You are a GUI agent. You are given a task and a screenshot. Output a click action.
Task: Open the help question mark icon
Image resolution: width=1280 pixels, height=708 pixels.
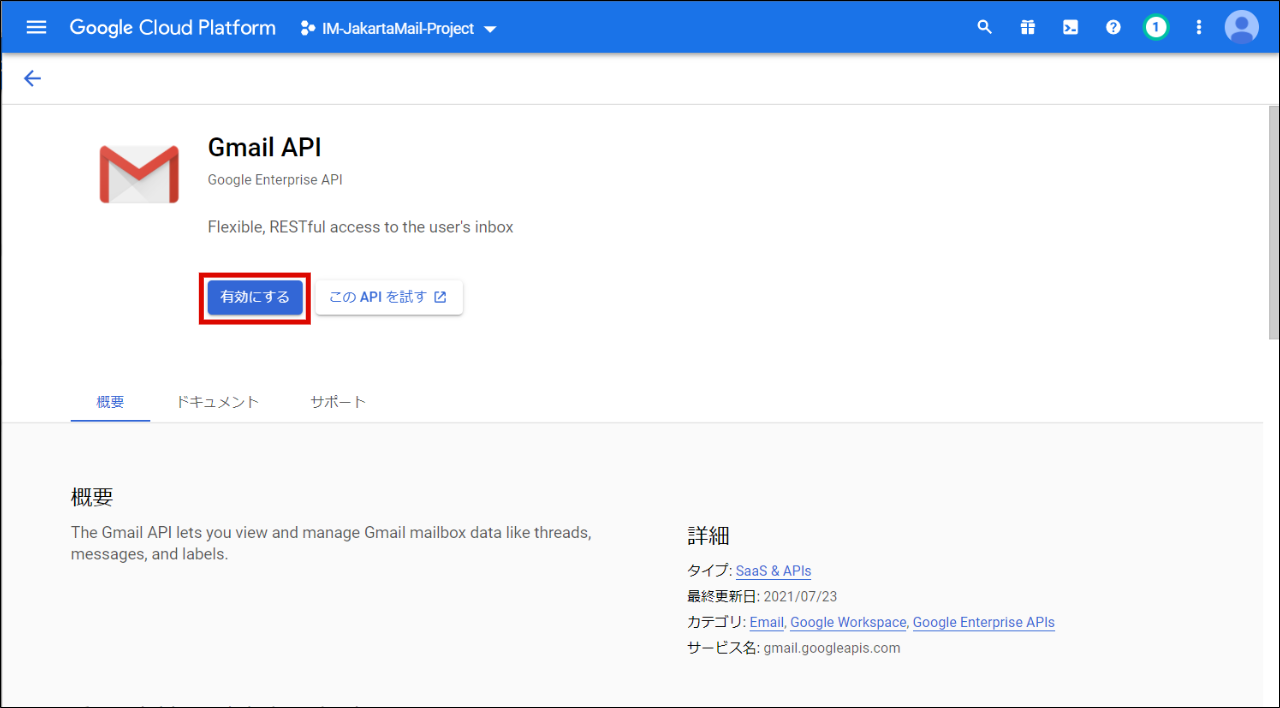coord(1113,27)
